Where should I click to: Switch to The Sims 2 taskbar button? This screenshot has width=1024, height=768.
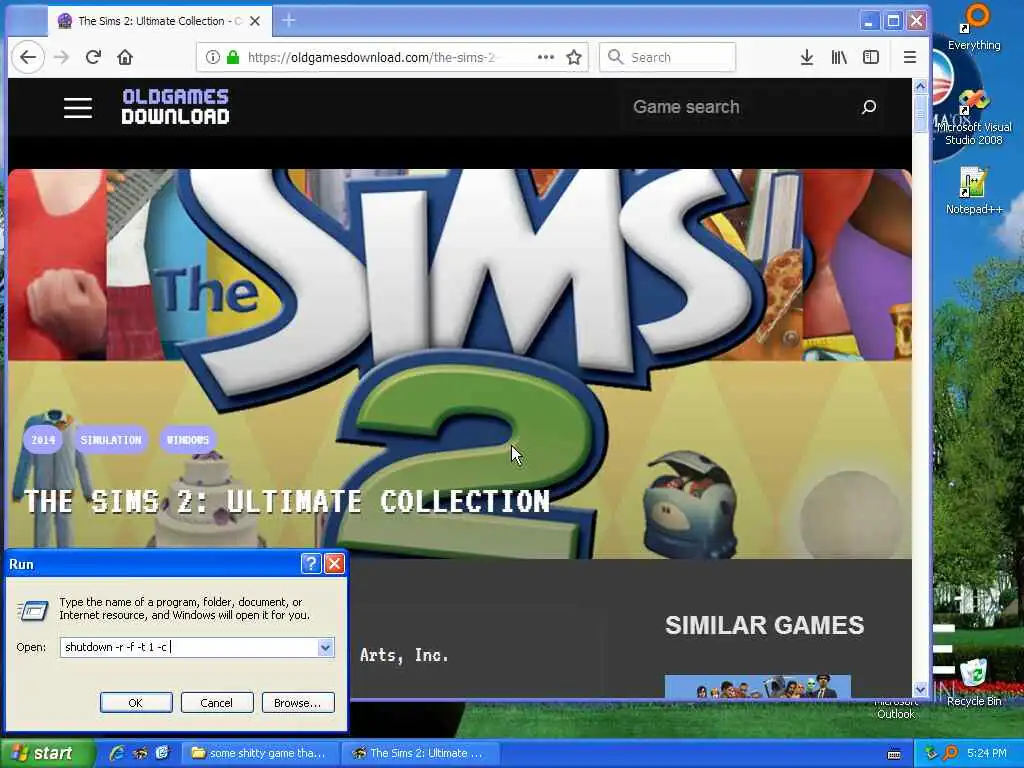tap(420, 753)
